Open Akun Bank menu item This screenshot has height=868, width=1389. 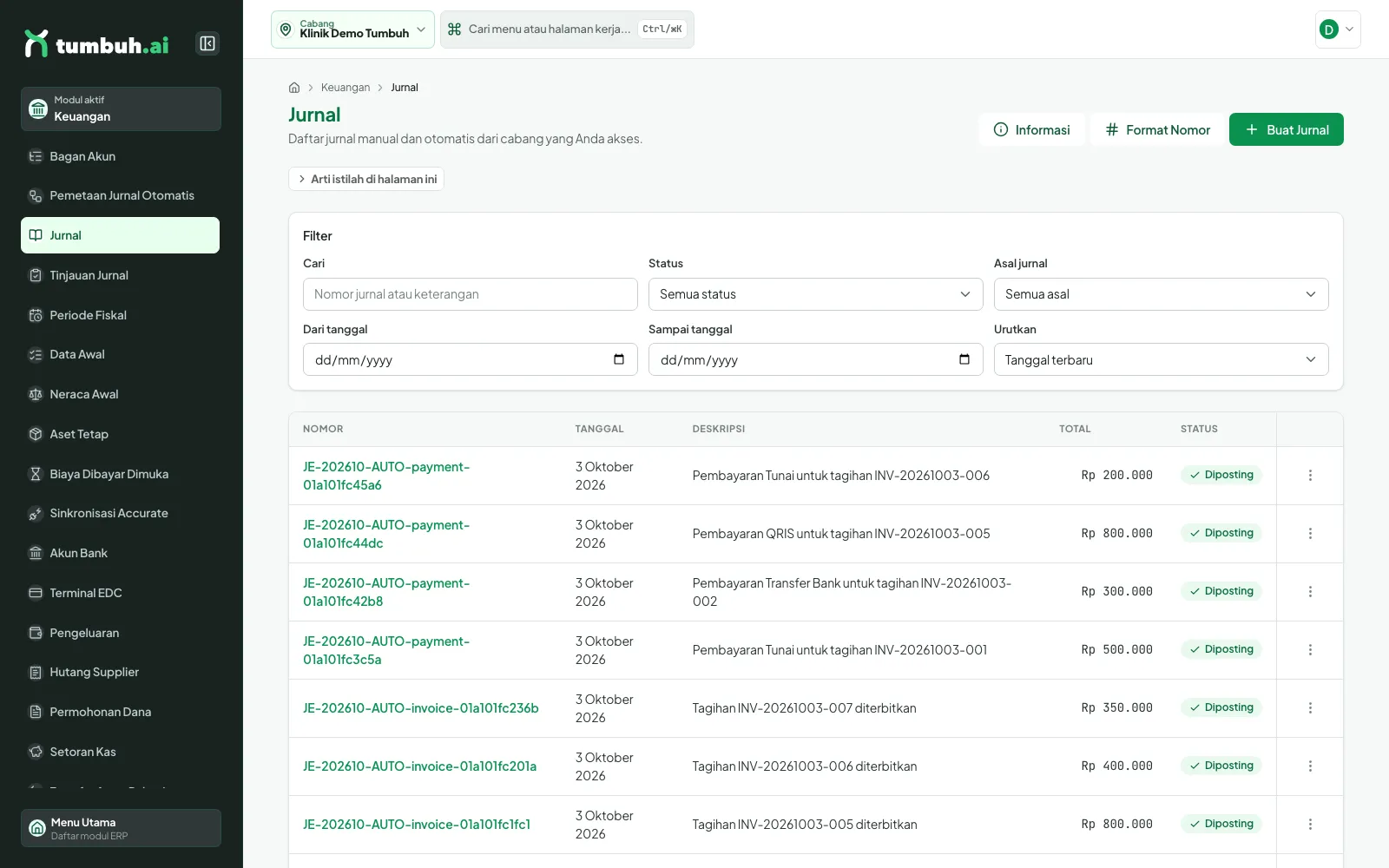[x=120, y=553]
